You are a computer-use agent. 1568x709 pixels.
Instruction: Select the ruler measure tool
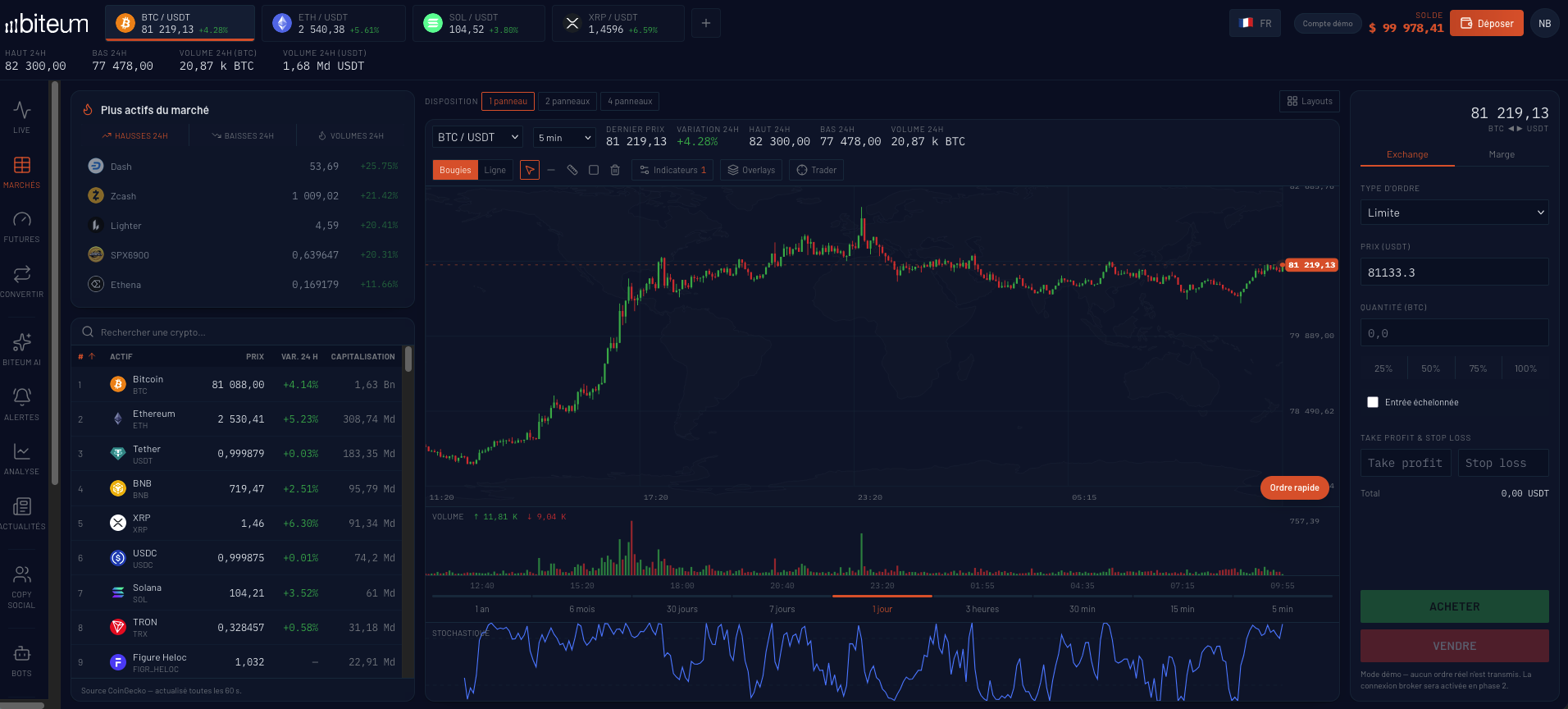click(572, 170)
